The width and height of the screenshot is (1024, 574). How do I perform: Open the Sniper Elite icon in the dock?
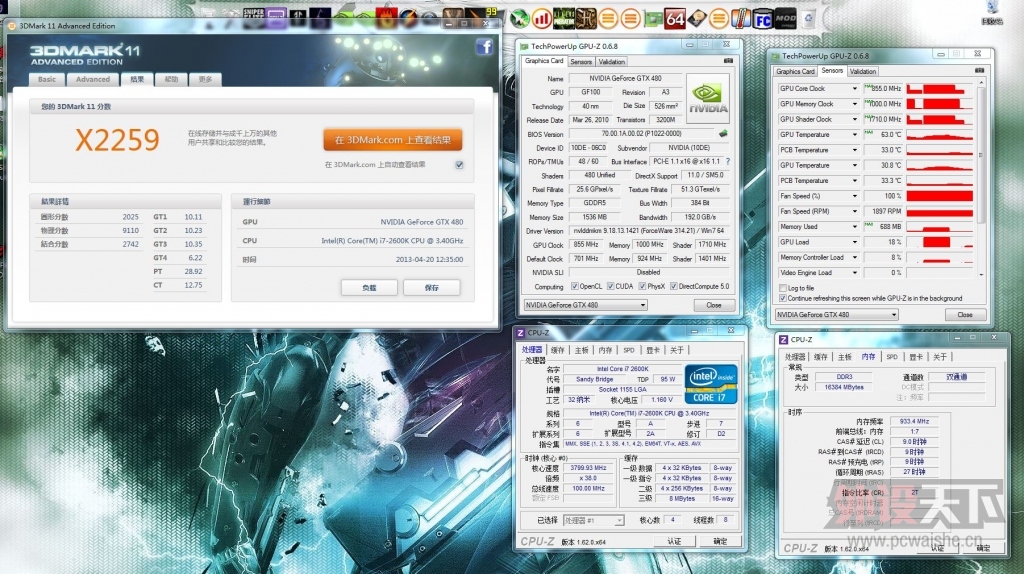[x=253, y=18]
